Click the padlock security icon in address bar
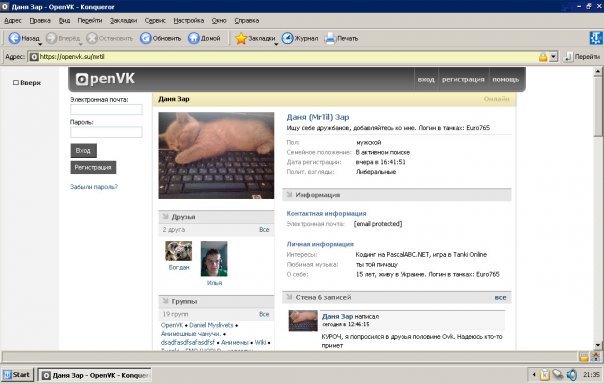Image resolution: width=604 pixels, height=384 pixels. (x=543, y=57)
